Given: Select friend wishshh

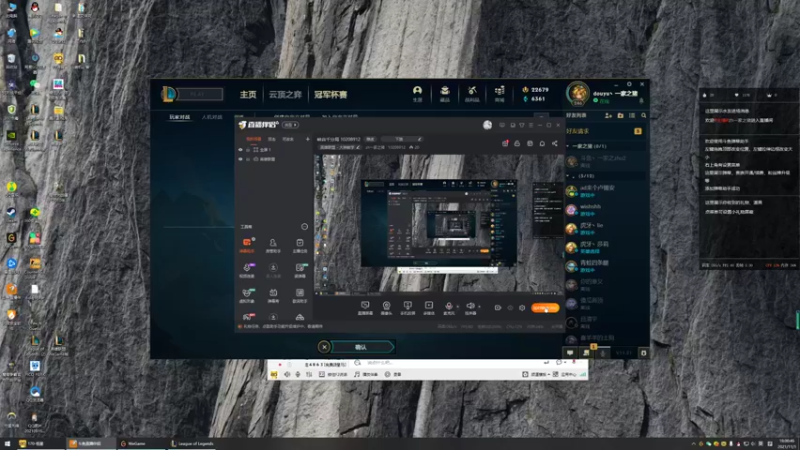Looking at the screenshot, I should (605, 210).
